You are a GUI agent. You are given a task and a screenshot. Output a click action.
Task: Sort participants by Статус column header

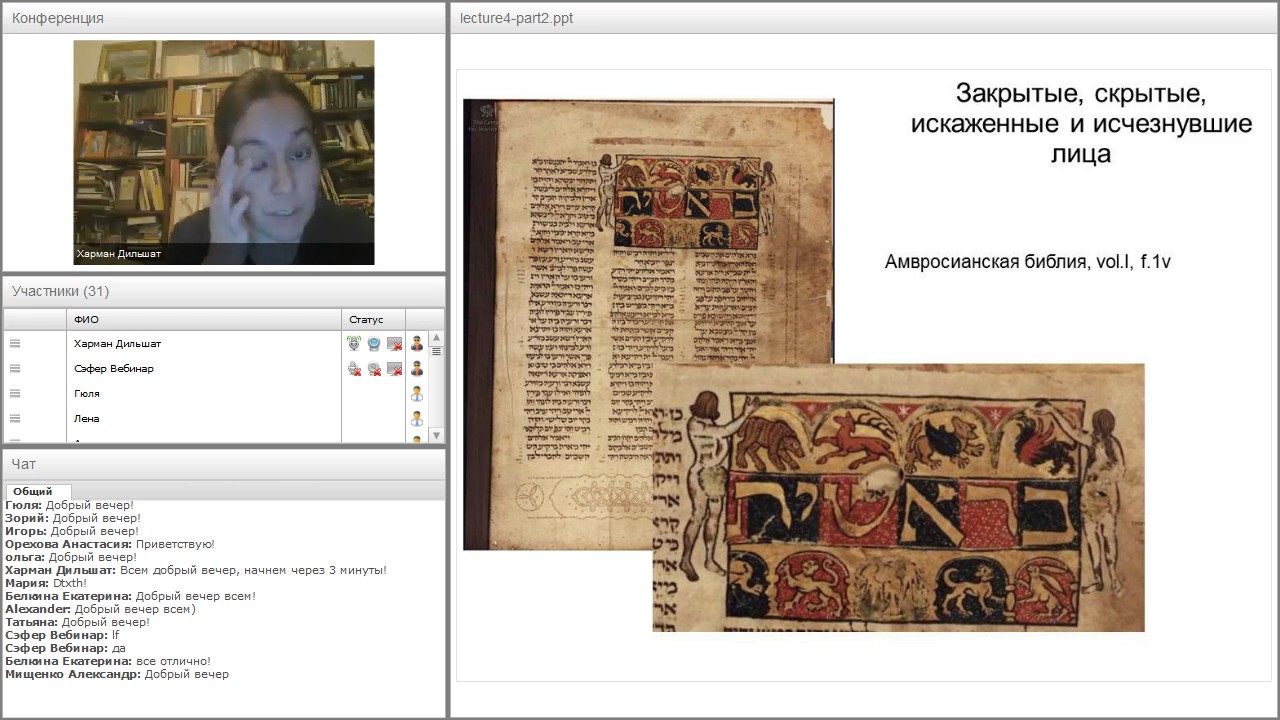(373, 319)
